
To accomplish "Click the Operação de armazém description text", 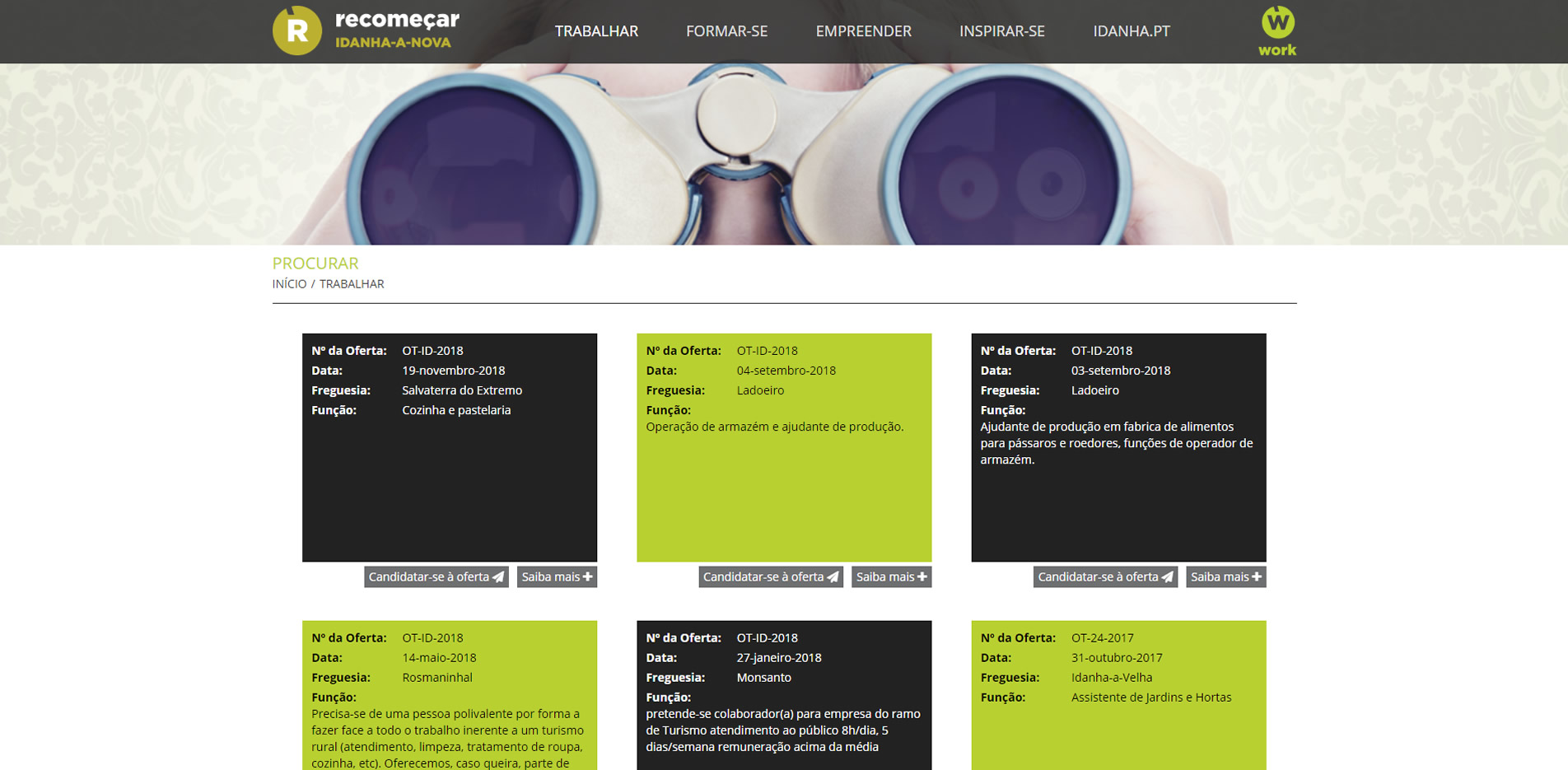I will (x=775, y=427).
